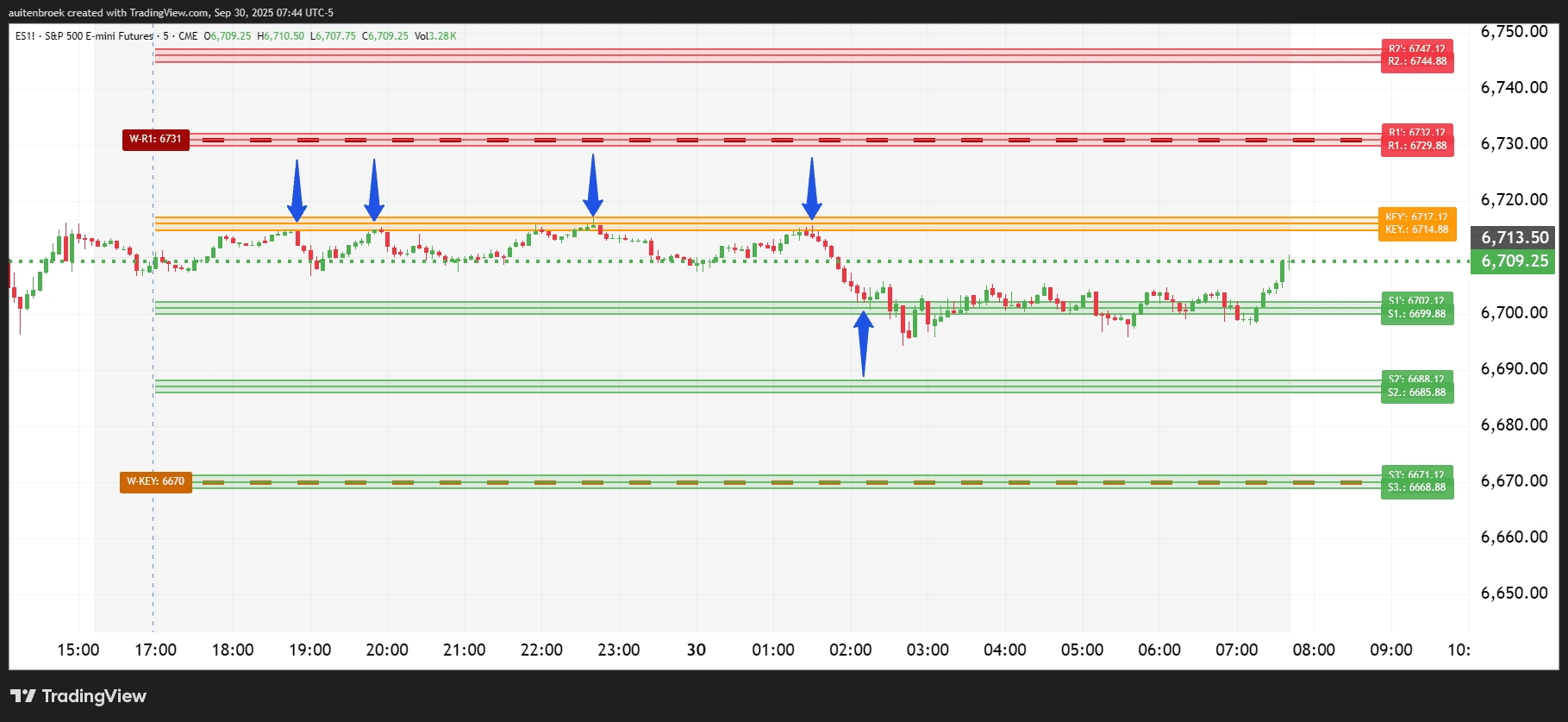Click the 08:00 time axis label
The image size is (1568, 722).
point(1314,650)
